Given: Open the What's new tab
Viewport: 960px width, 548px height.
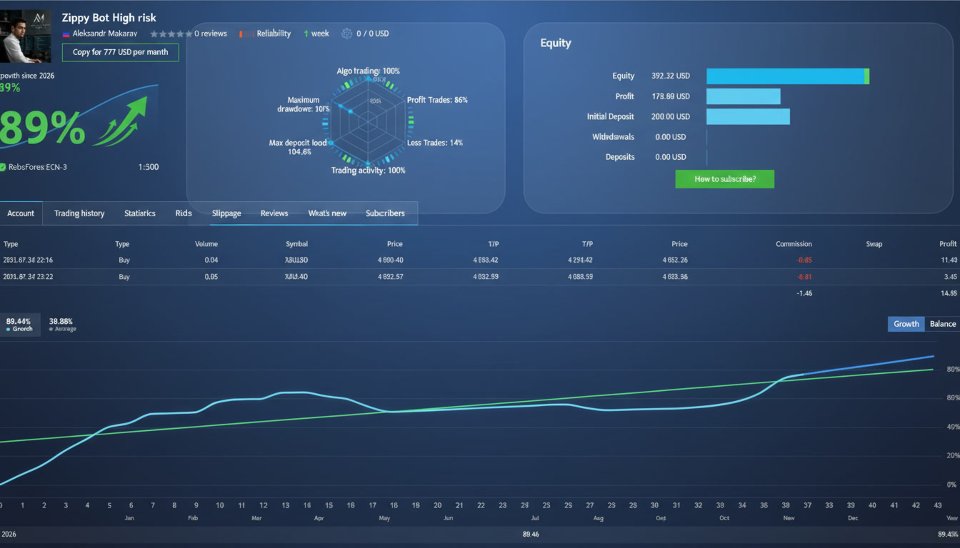Looking at the screenshot, I should point(327,213).
